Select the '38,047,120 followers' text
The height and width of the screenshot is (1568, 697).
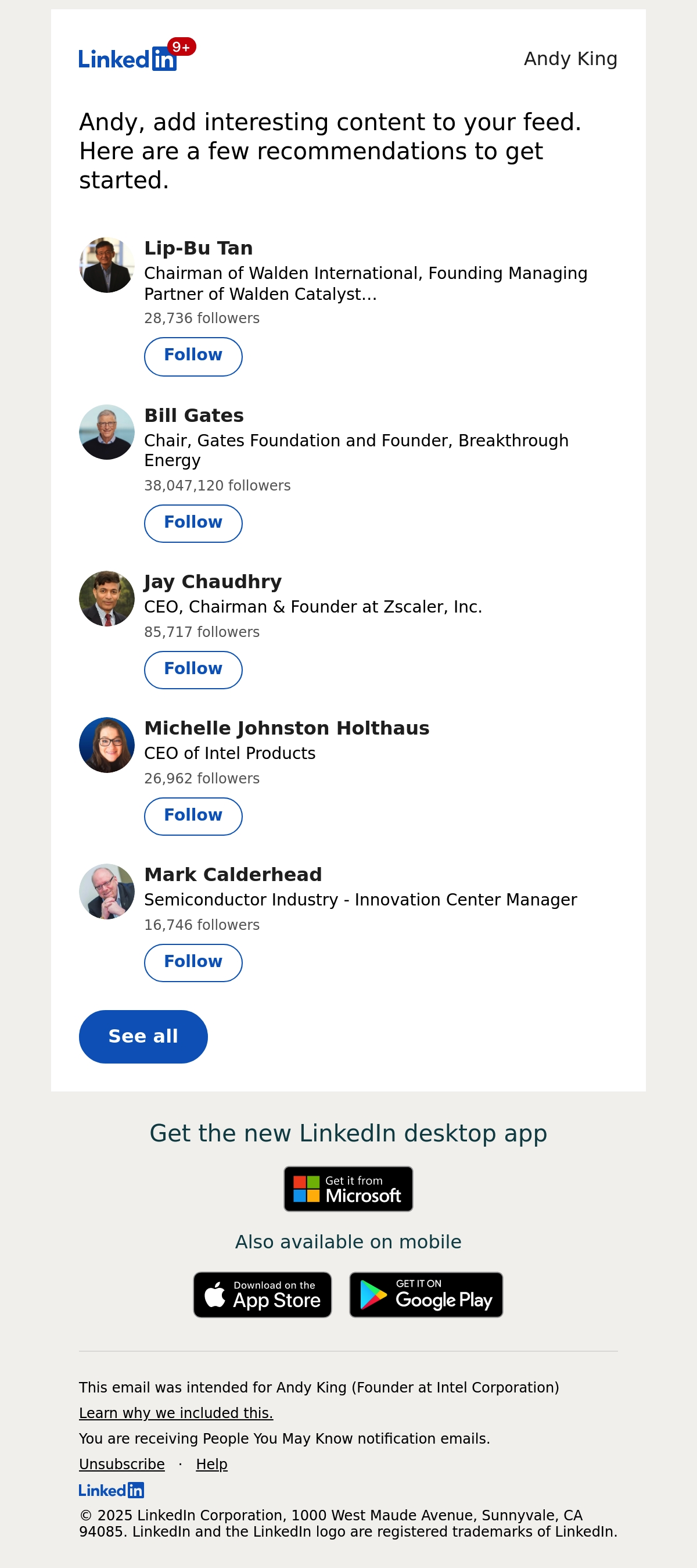pyautogui.click(x=217, y=486)
